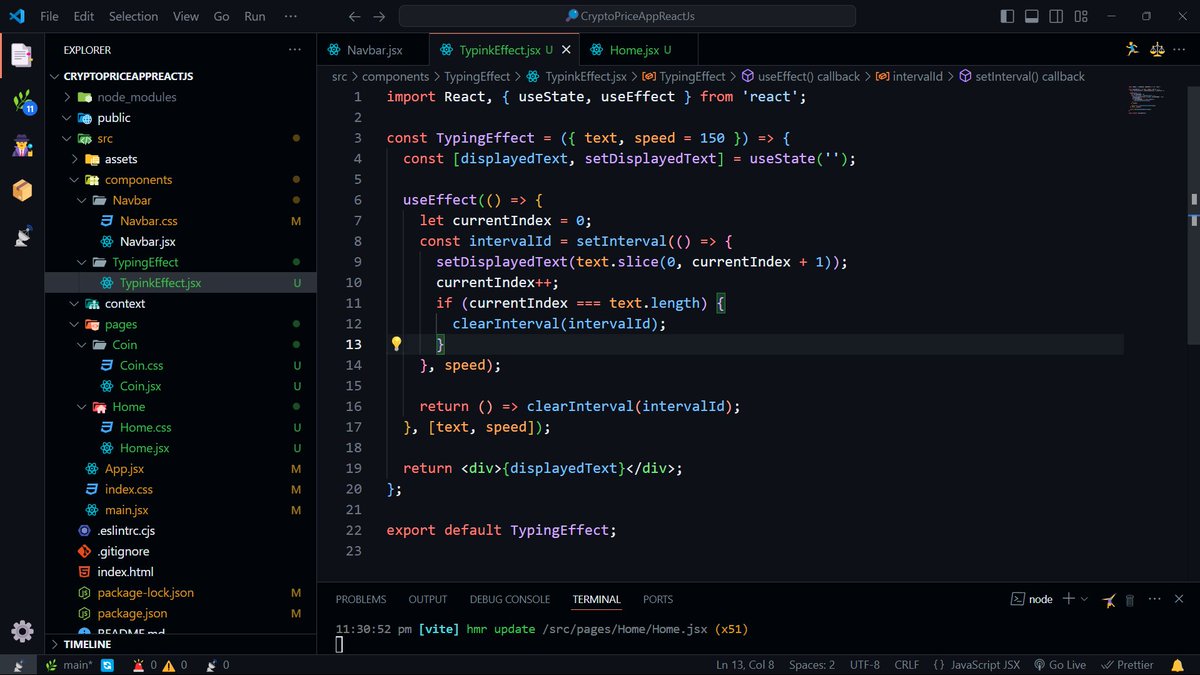Change encoding via UTF-8
Image resolution: width=1200 pixels, height=675 pixels.
tap(864, 665)
